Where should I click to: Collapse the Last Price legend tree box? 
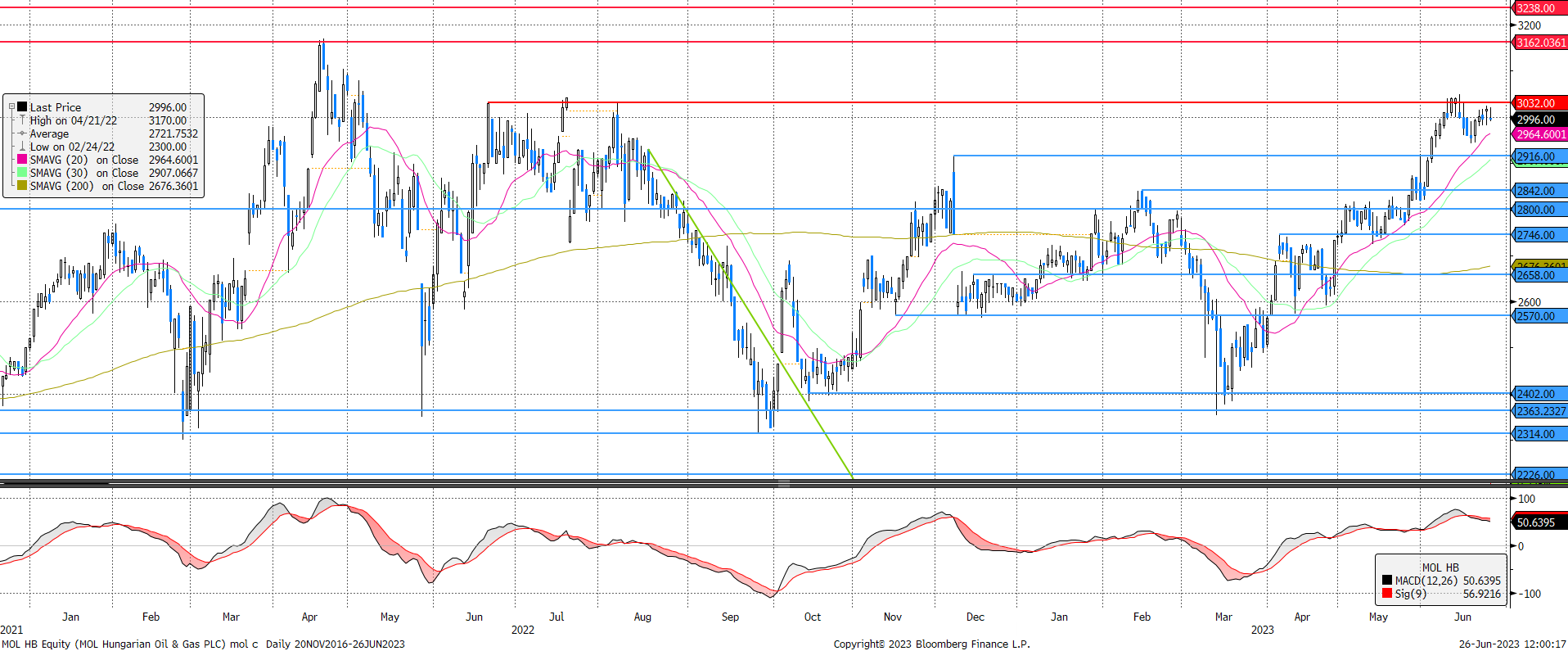pos(11,106)
